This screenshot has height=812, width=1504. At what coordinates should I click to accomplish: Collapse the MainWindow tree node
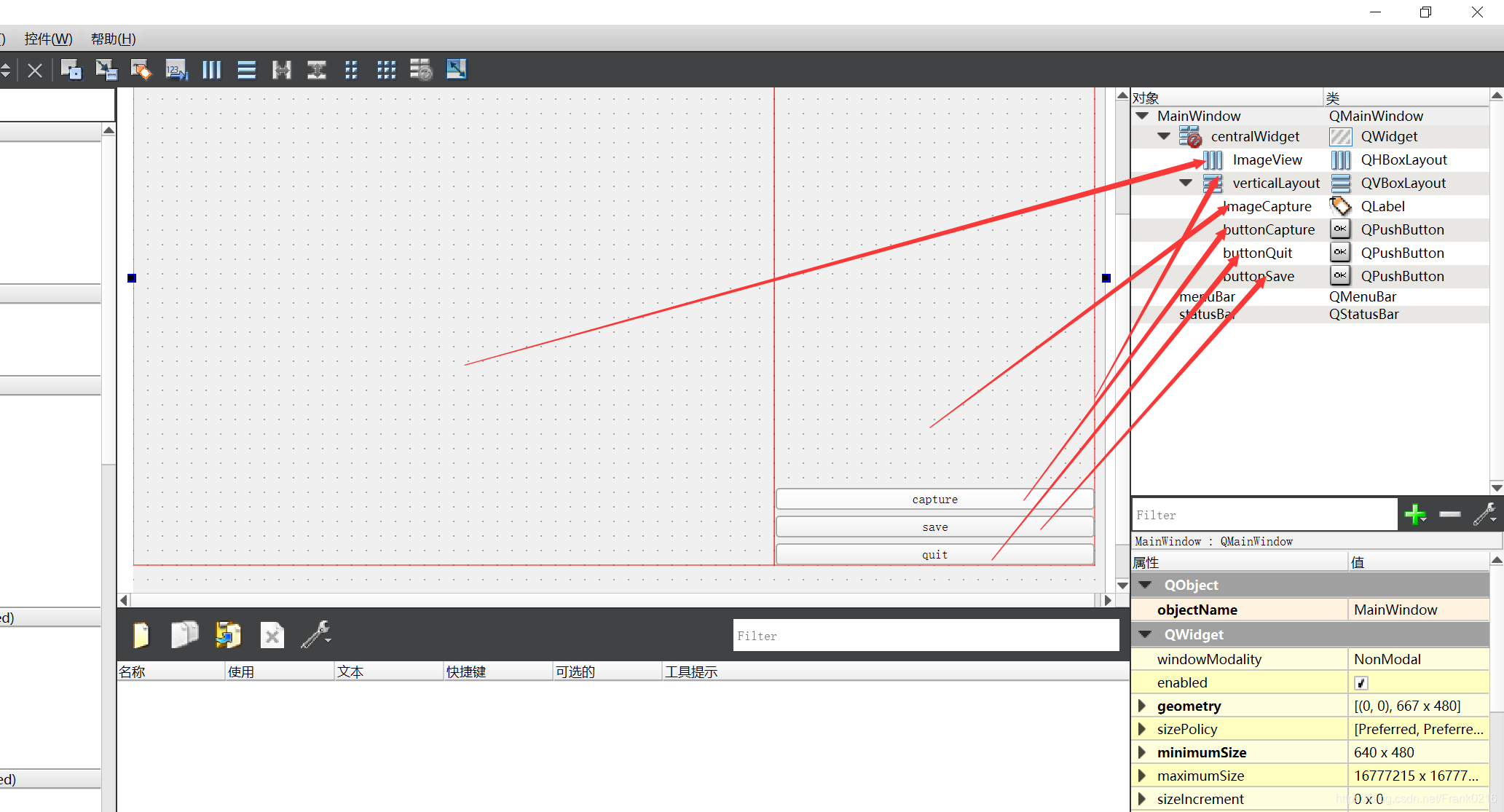(1142, 116)
